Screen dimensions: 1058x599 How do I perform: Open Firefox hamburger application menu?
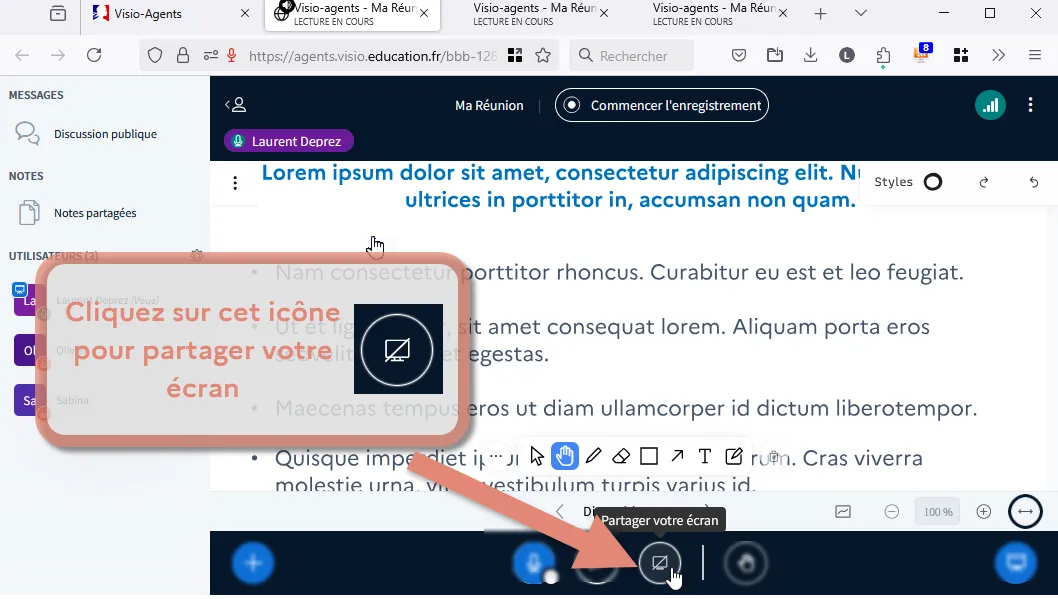point(1034,55)
